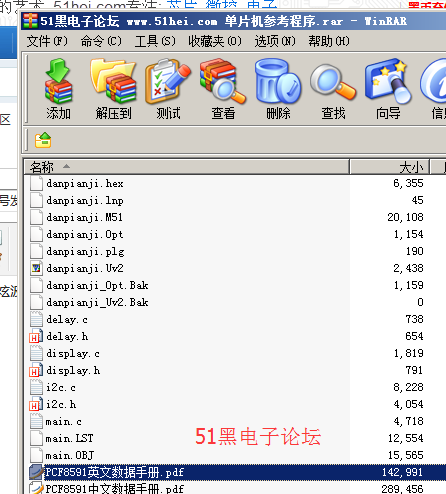Click the file icon of danpianji.Uv2

pos(36,268)
